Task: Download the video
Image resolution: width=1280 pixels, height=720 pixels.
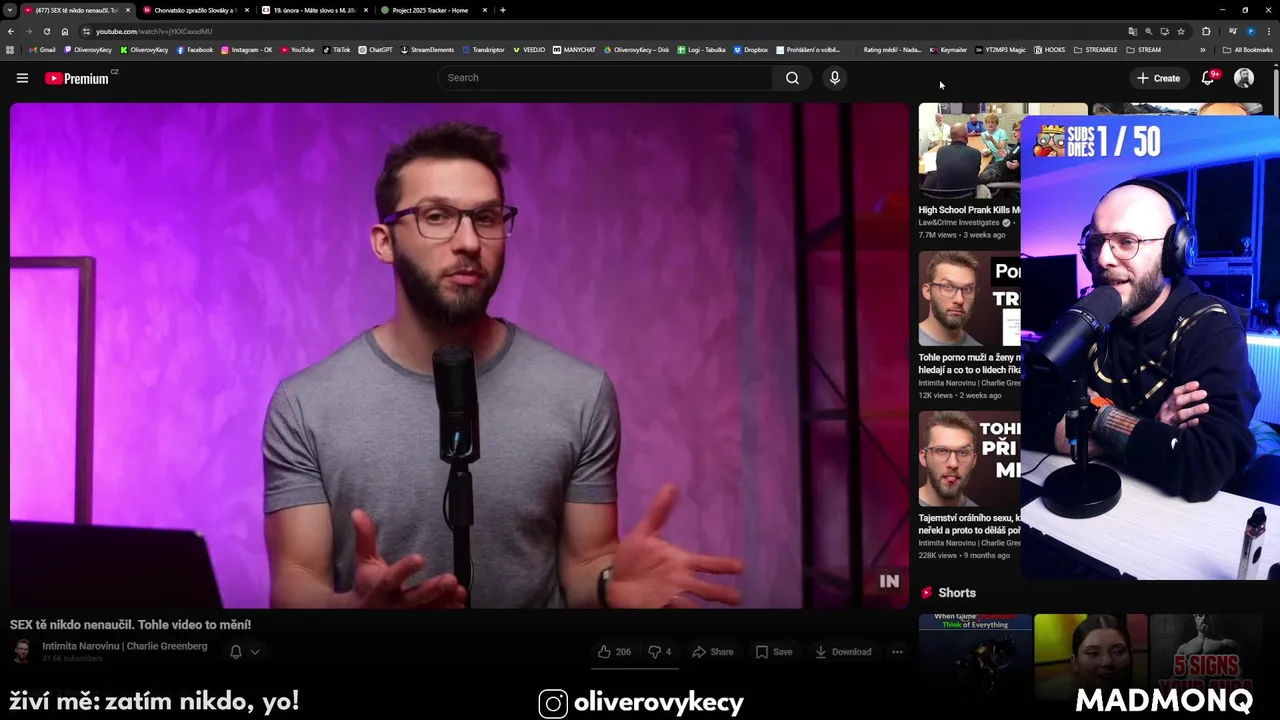Action: click(843, 652)
